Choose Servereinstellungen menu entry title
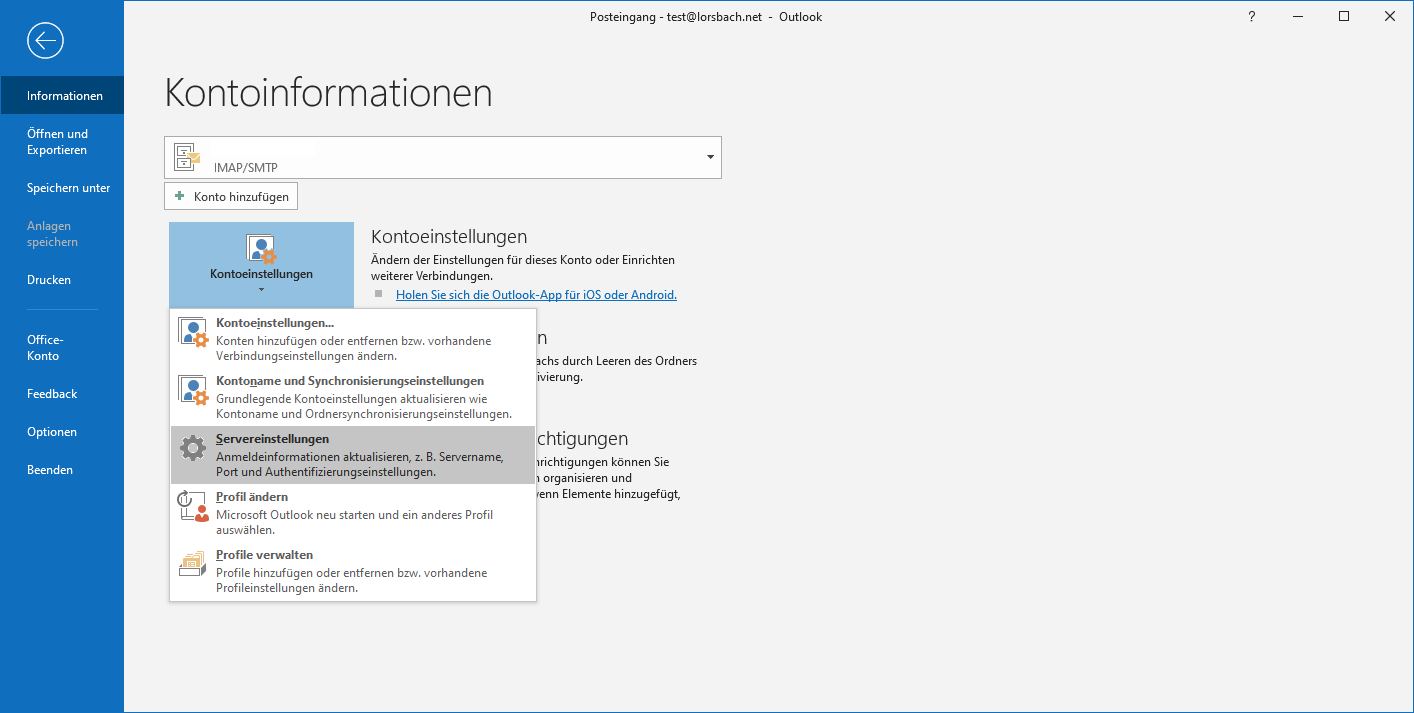The image size is (1414, 713). pyautogui.click(x=272, y=439)
